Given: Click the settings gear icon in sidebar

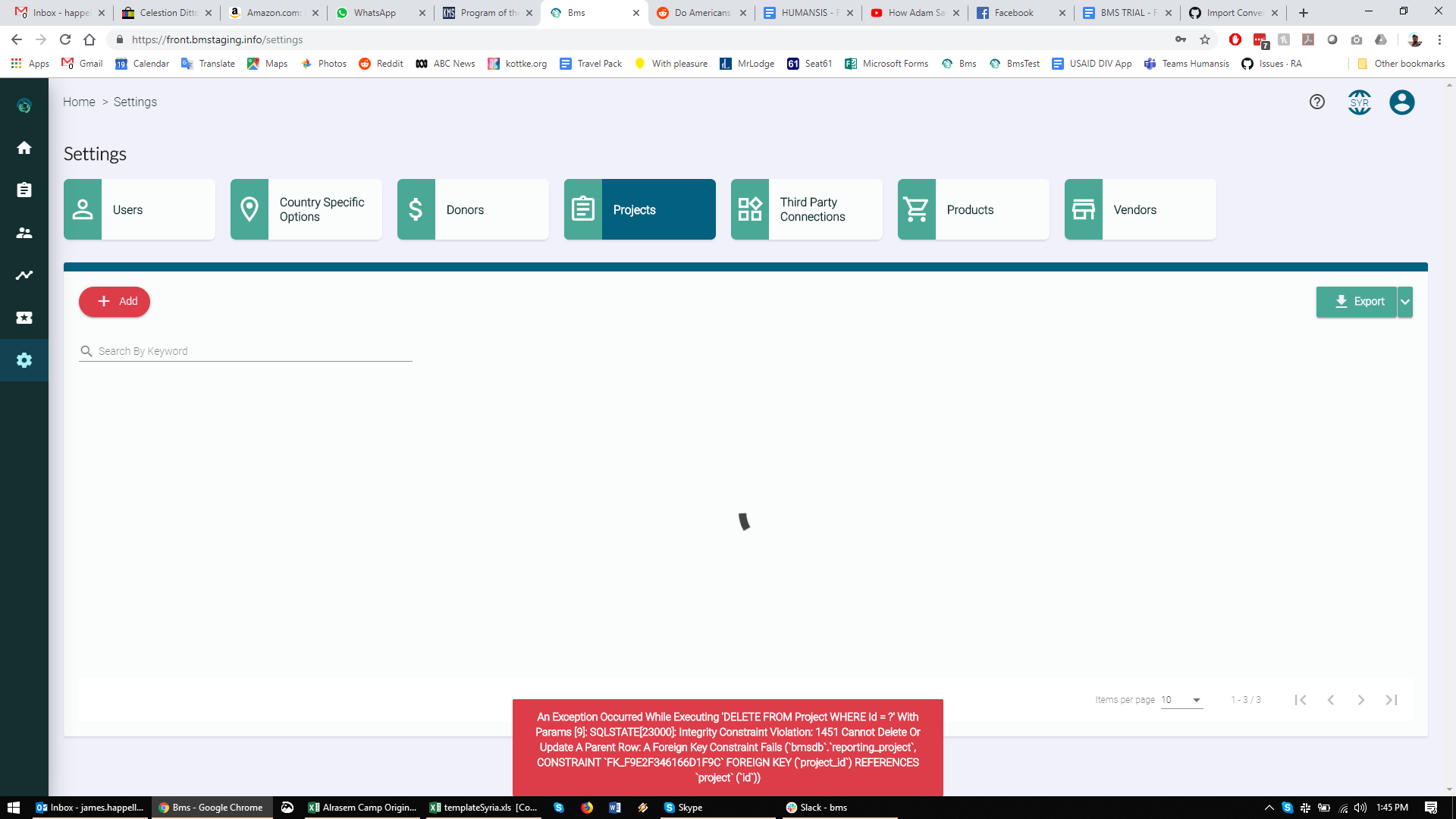Looking at the screenshot, I should [x=24, y=360].
